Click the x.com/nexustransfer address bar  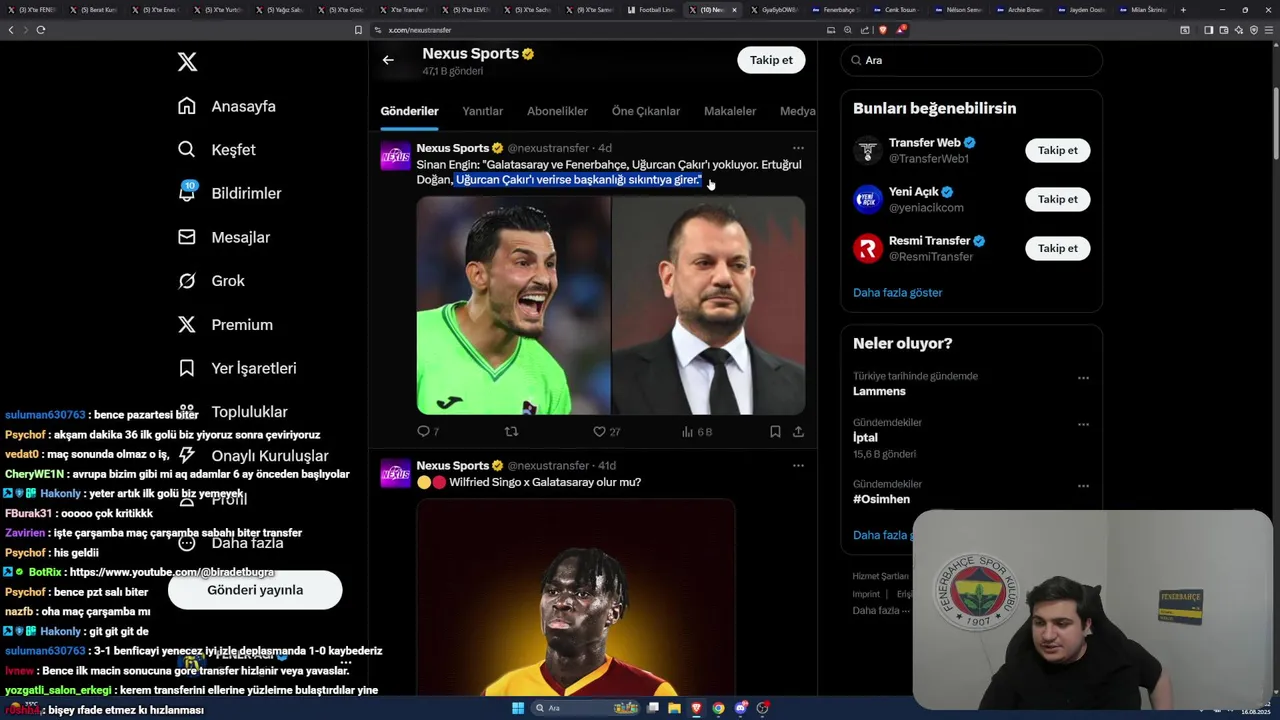pyautogui.click(x=600, y=30)
